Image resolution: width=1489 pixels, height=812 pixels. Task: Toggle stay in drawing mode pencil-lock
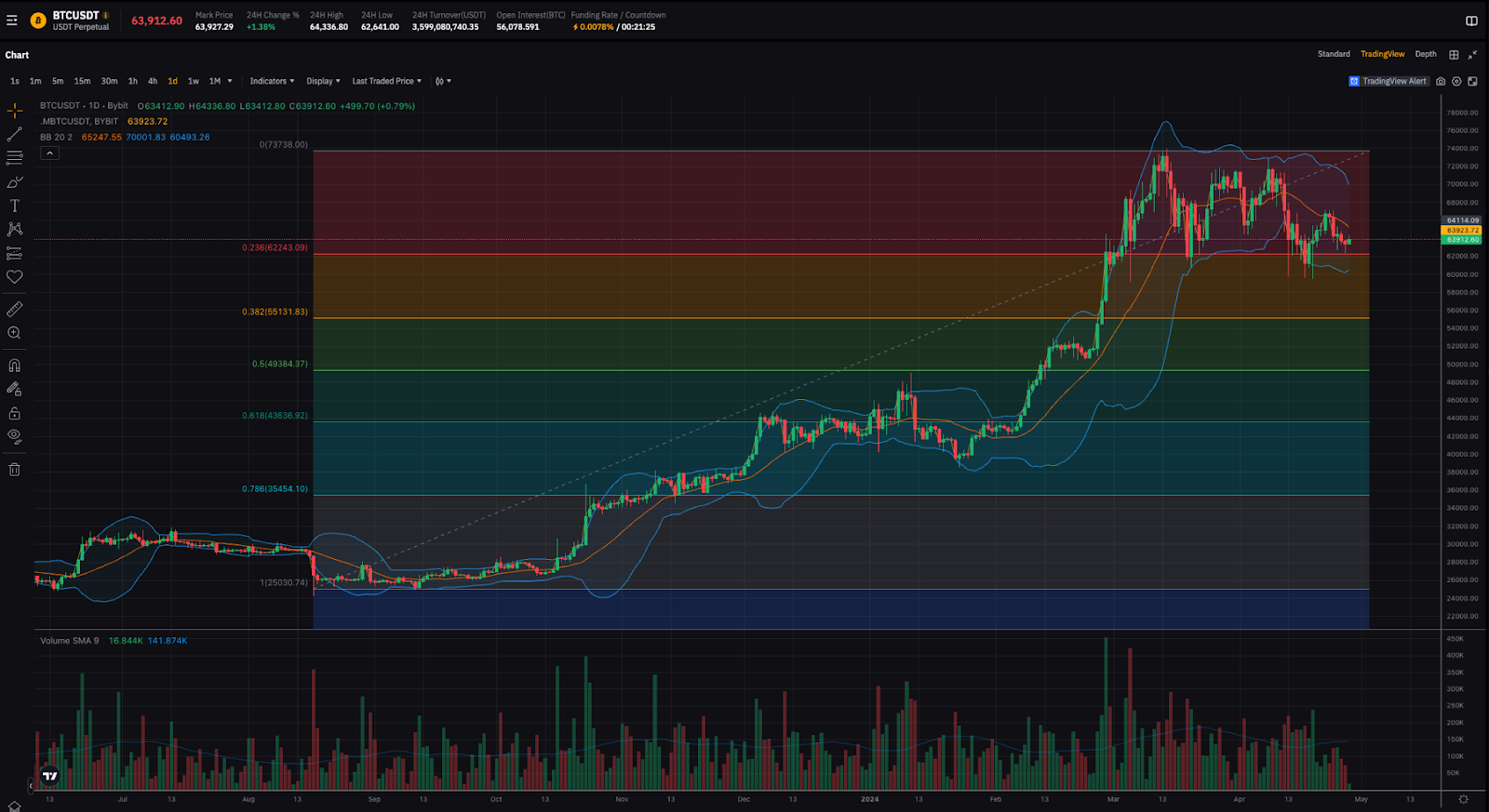(14, 389)
